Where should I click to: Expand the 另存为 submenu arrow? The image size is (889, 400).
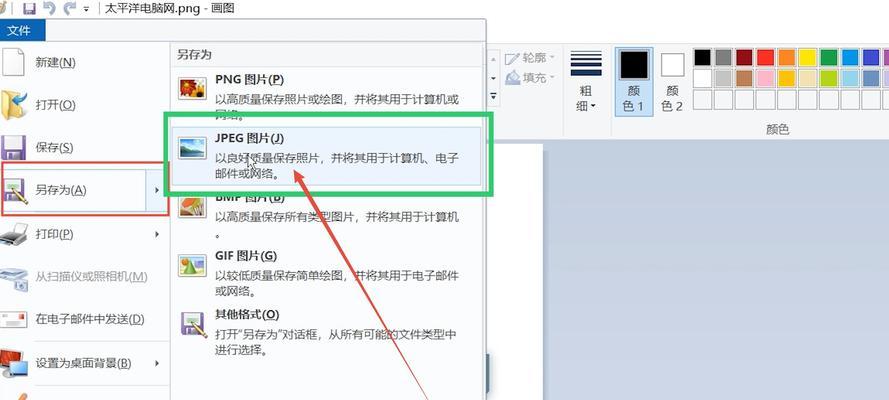coord(157,190)
